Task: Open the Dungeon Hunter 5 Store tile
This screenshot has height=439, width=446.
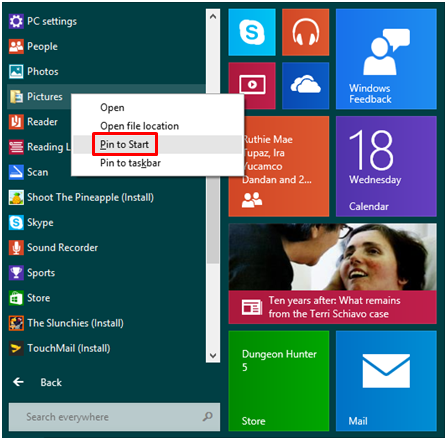Action: point(279,381)
